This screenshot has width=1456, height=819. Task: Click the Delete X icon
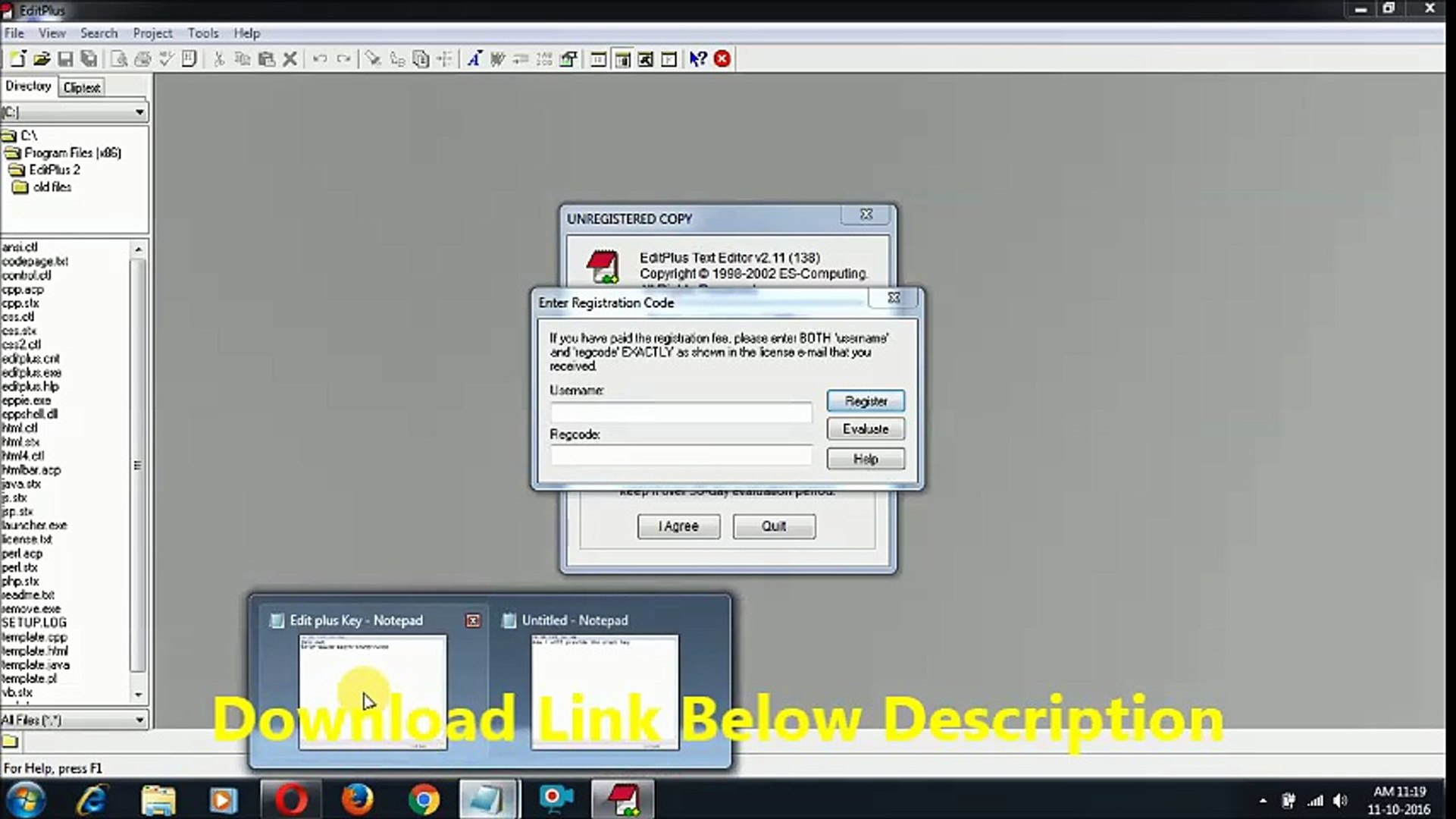coord(290,59)
